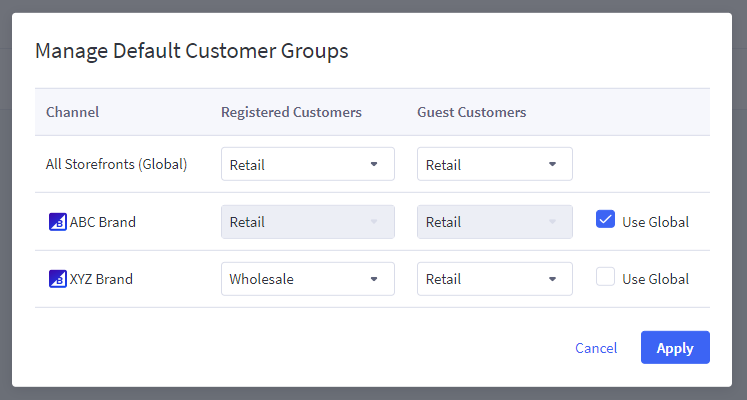Select the All Storefronts (Global) row label

coord(117,164)
